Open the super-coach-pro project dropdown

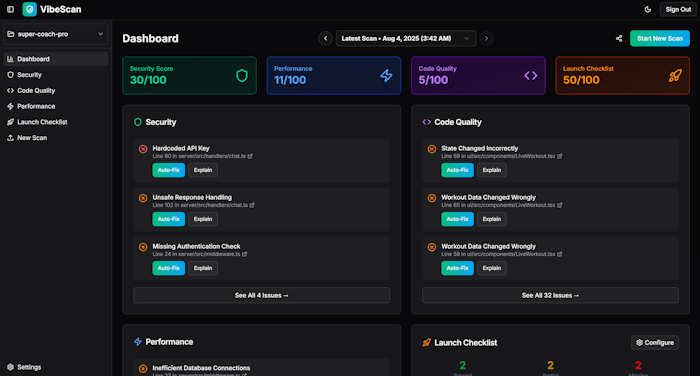tap(56, 34)
